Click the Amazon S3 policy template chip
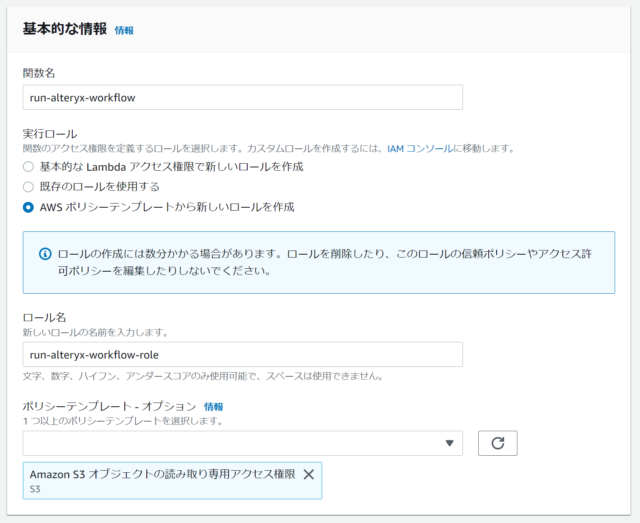The image size is (640, 523). 172,481
